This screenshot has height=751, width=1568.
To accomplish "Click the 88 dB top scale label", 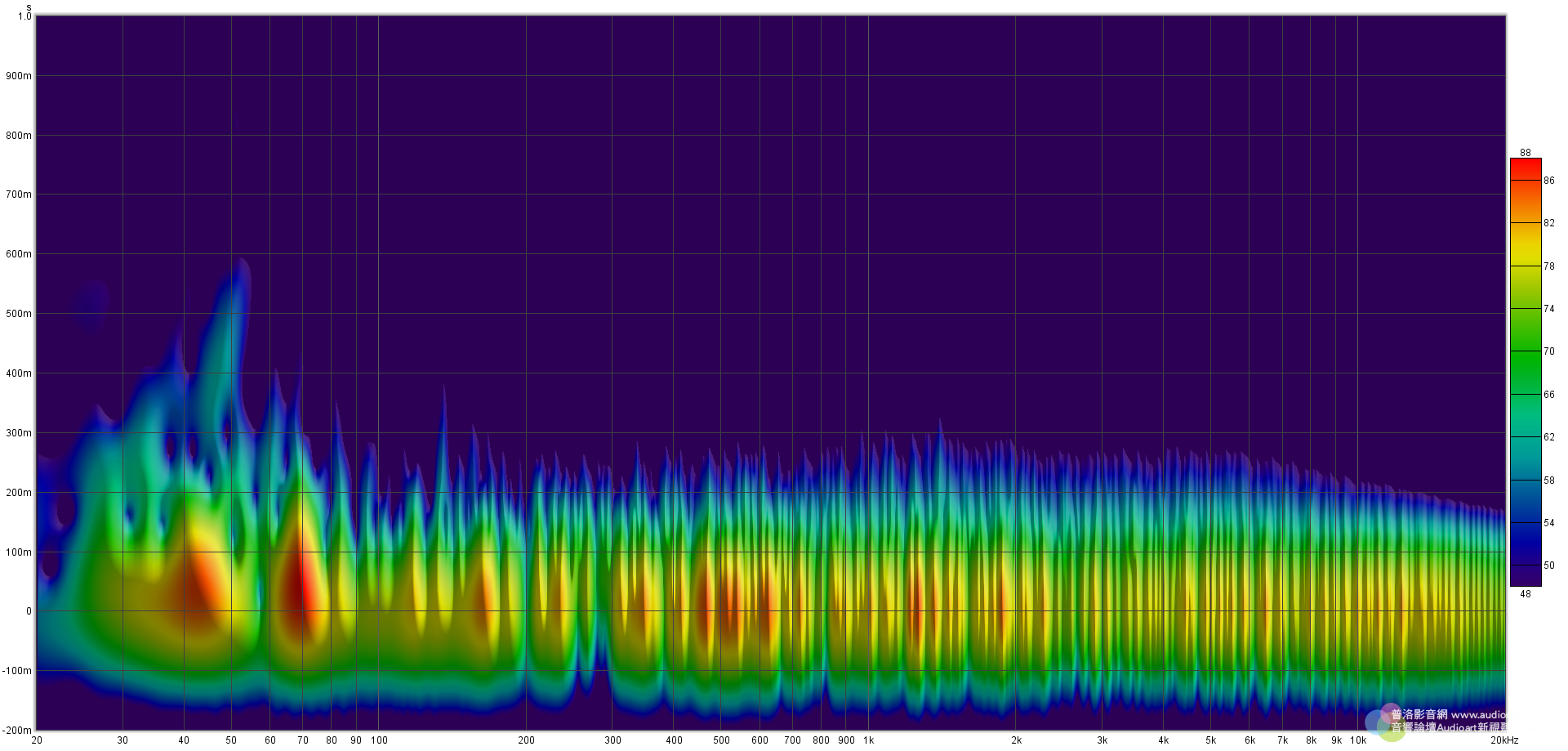I will pos(1526,153).
